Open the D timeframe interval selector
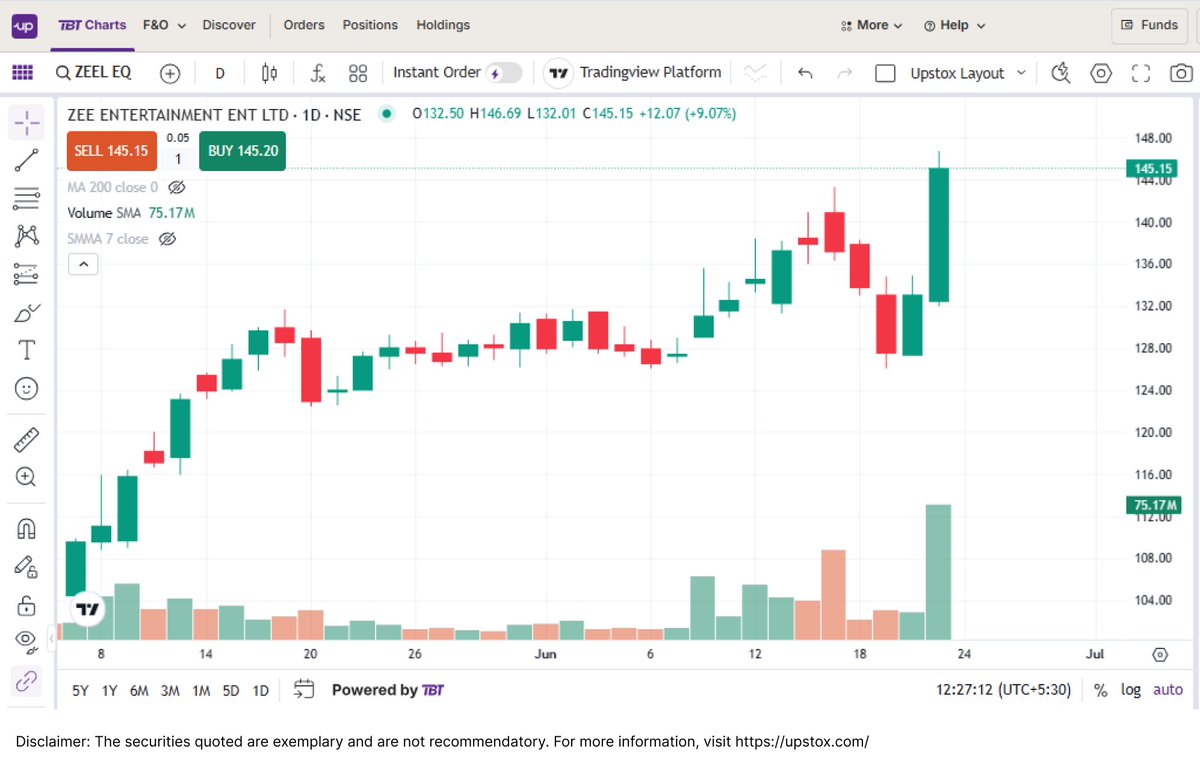Screen dimensions: 1200x761 (x=220, y=73)
